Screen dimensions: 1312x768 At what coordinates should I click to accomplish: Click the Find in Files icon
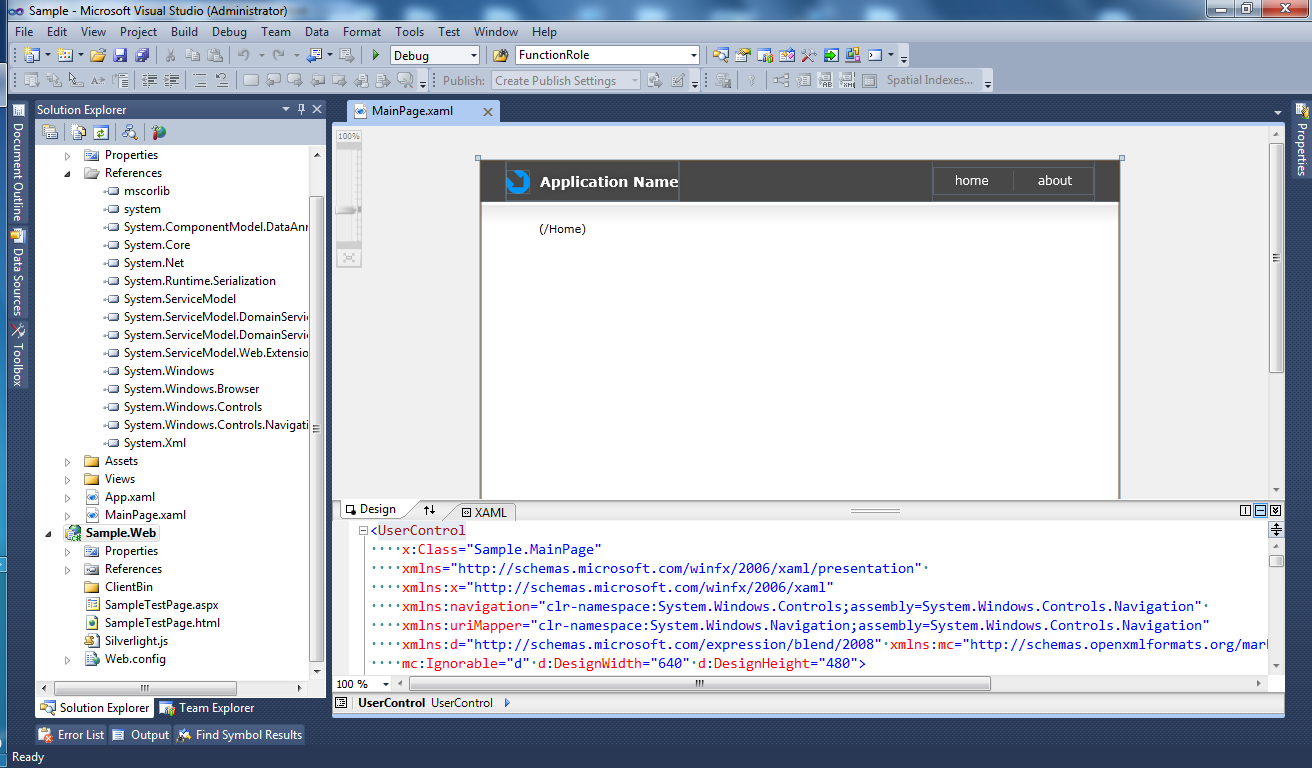(x=501, y=55)
